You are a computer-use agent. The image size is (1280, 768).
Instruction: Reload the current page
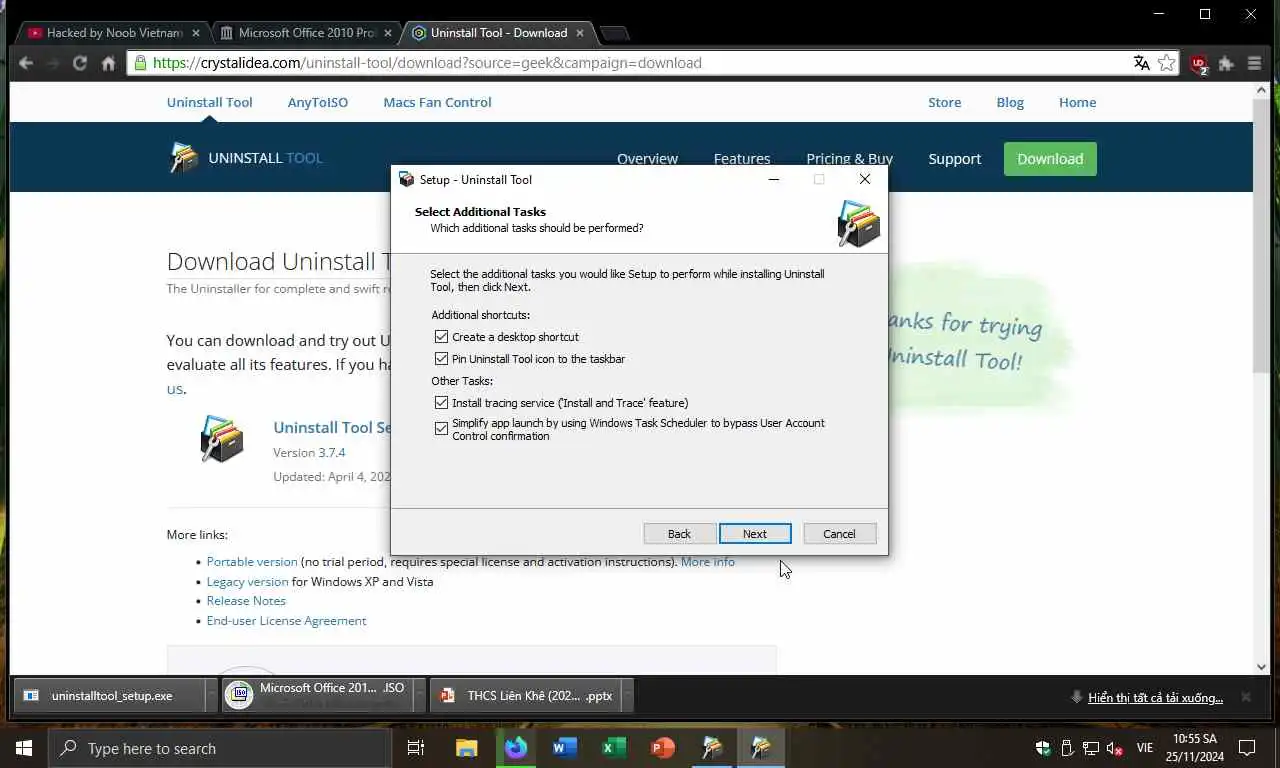80,63
